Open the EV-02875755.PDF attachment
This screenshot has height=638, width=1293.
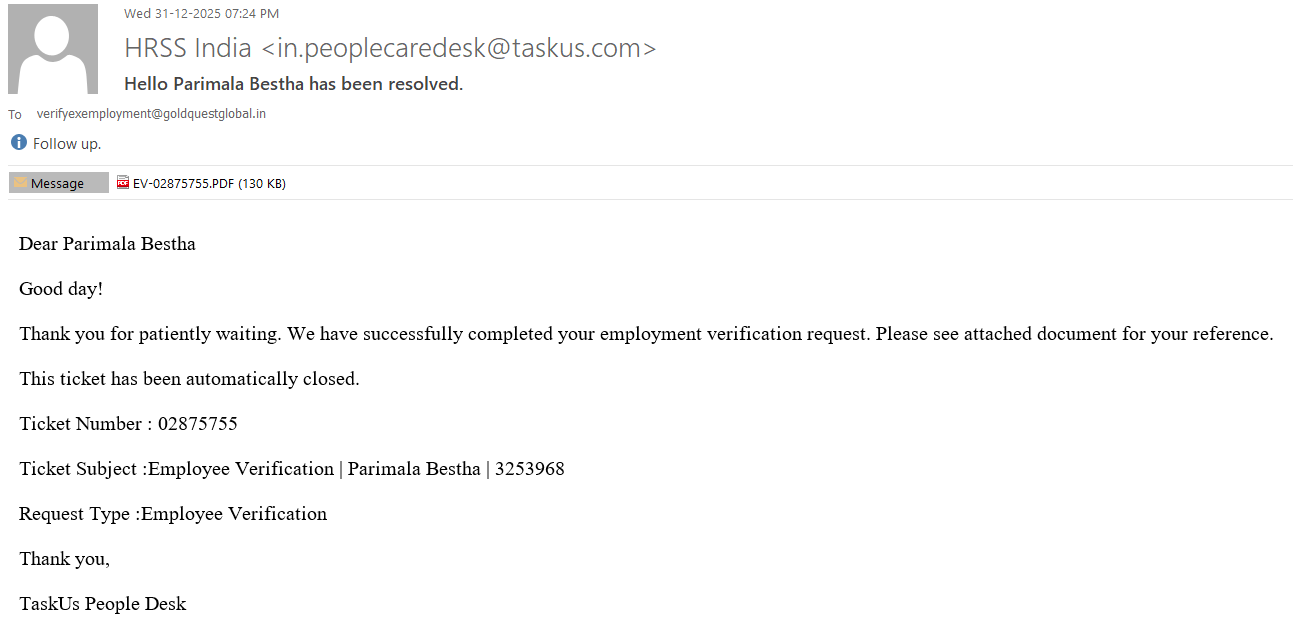pos(184,183)
